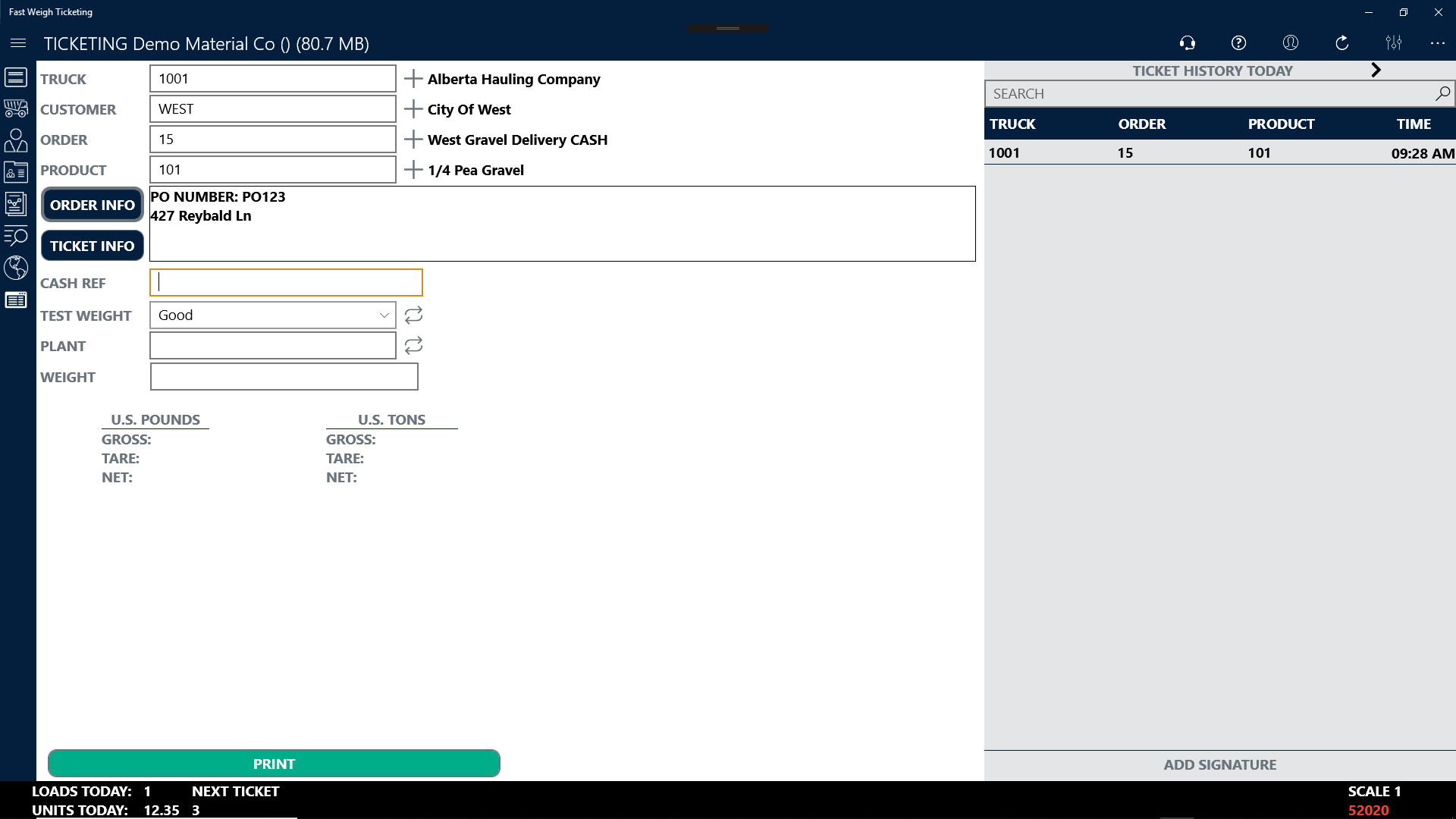1456x819 pixels.
Task: Click the U.S. TONS heading
Action: click(x=391, y=420)
